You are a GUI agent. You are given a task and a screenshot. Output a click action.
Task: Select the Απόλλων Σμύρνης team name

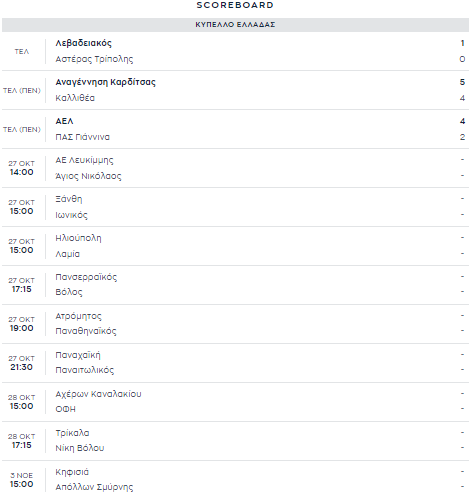94,487
